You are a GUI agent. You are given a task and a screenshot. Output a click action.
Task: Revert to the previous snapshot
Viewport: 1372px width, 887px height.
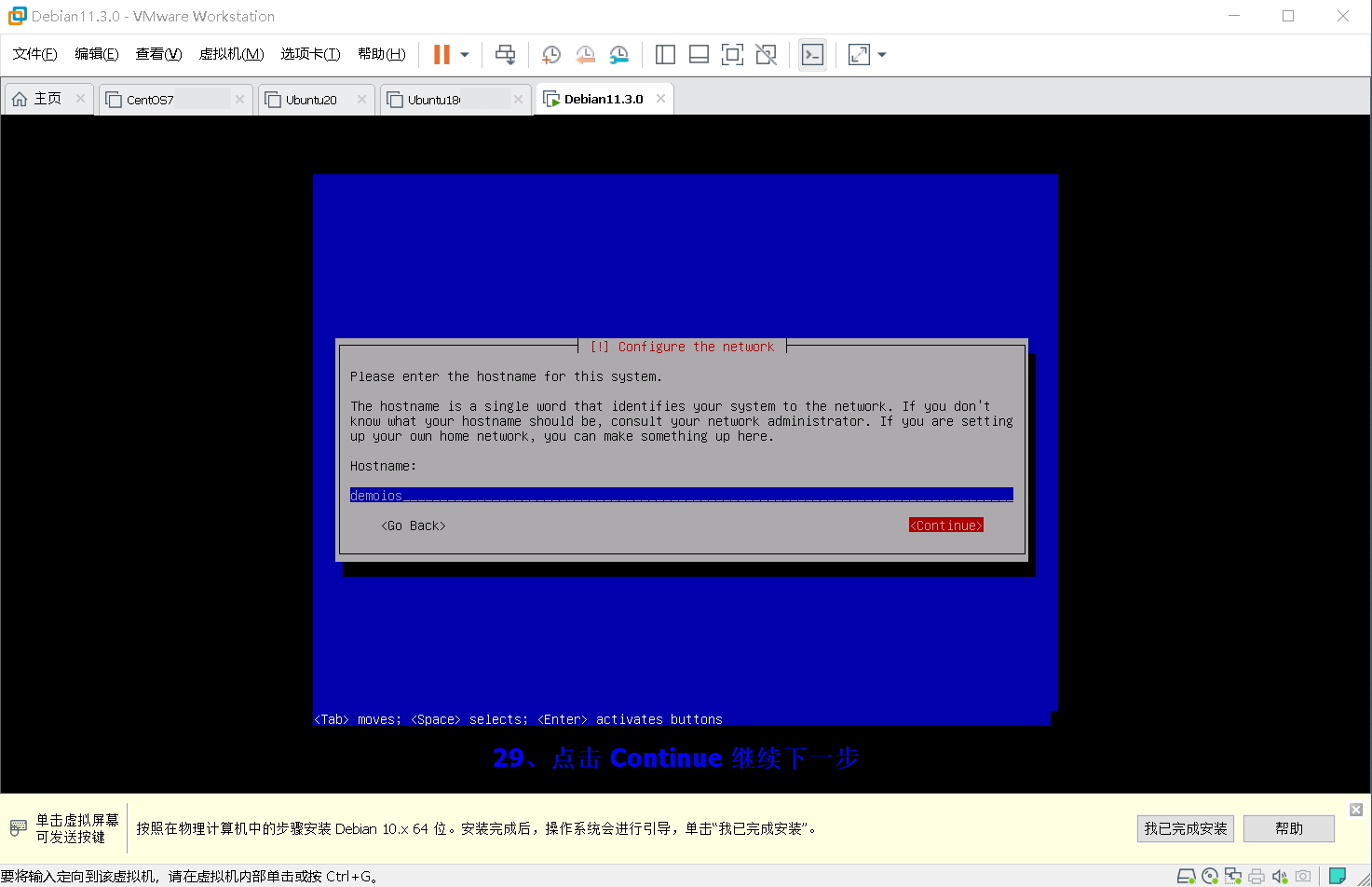tap(585, 55)
